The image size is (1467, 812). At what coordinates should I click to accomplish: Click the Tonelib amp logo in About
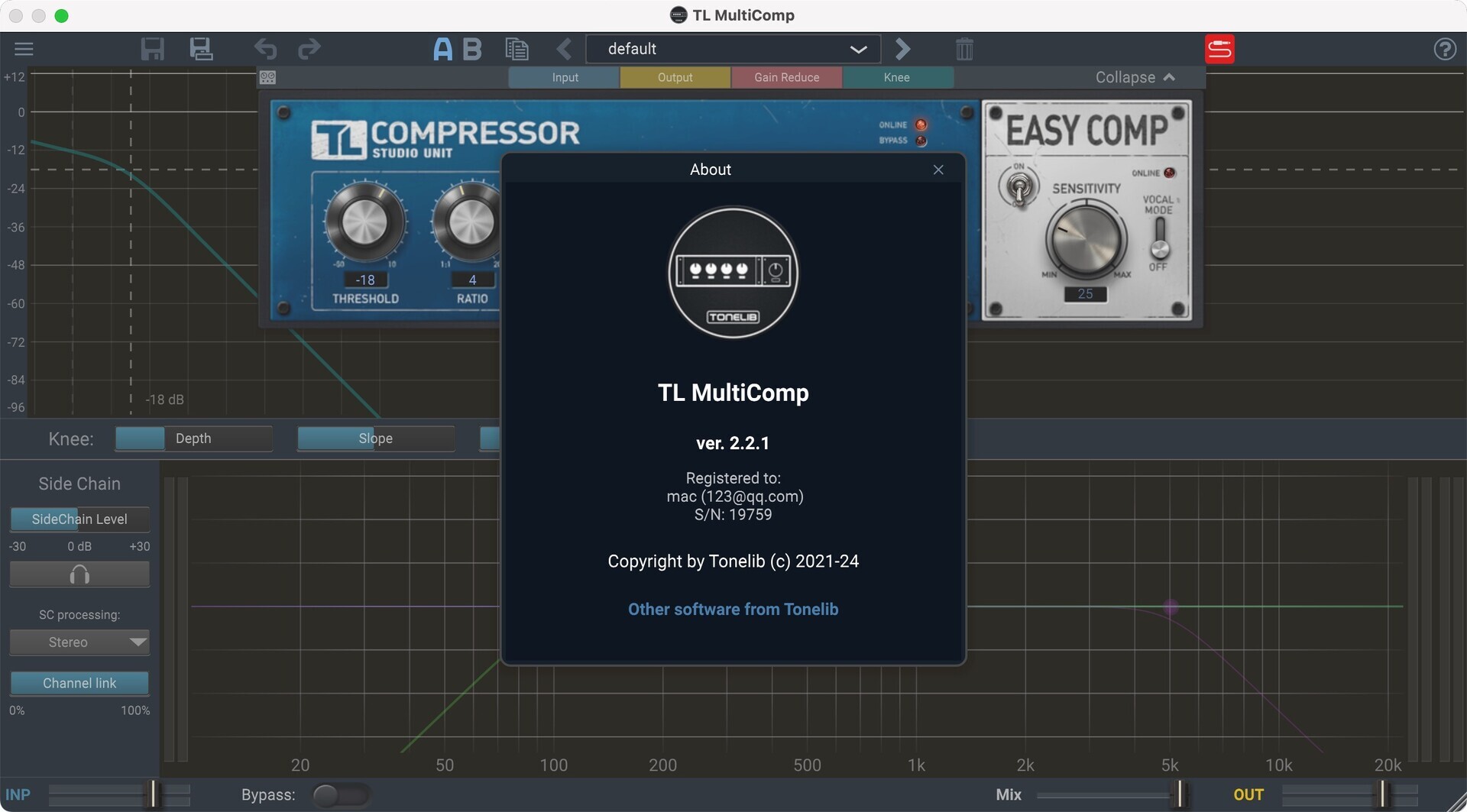click(x=733, y=272)
